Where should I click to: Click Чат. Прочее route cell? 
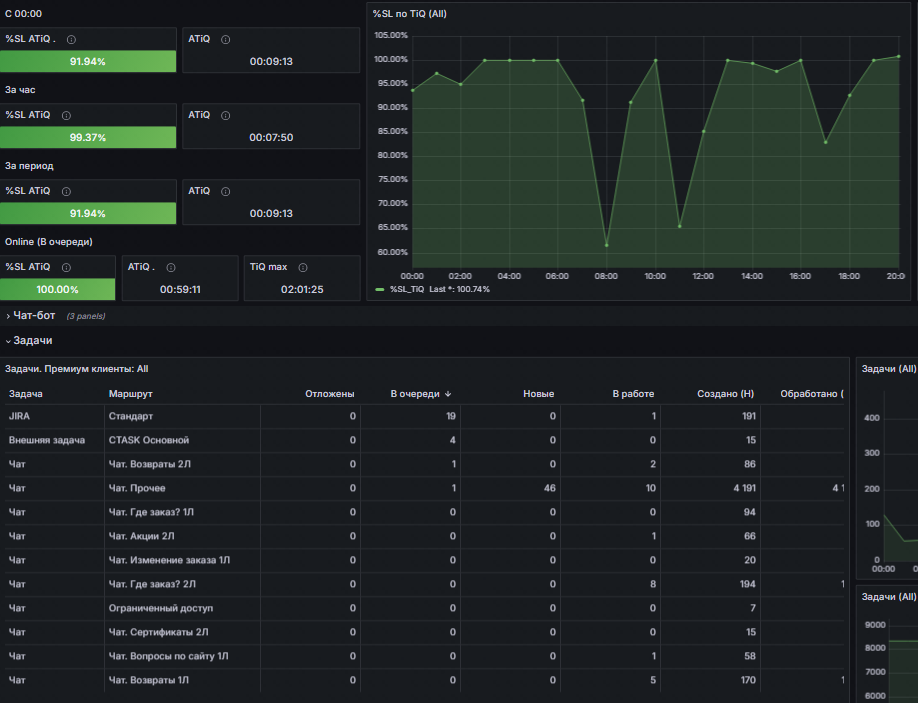[x=137, y=488]
